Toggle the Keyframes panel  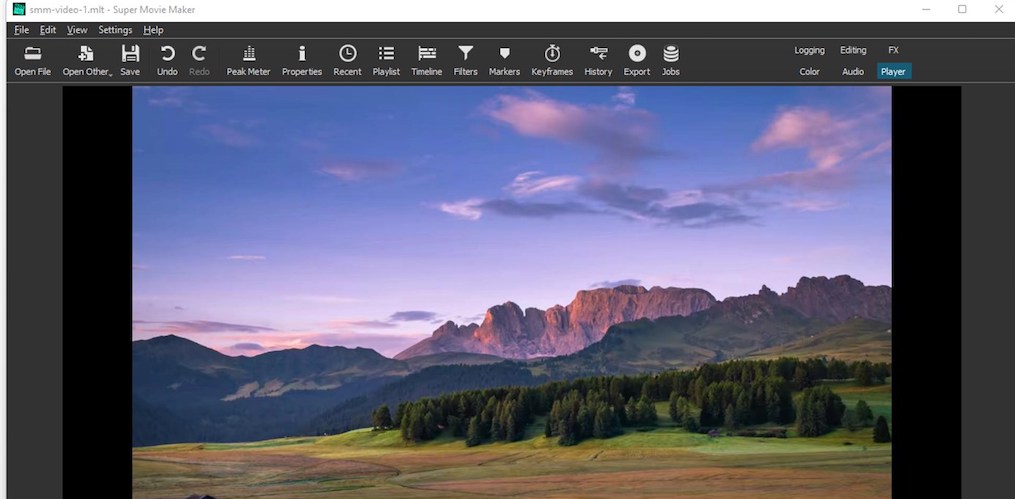pyautogui.click(x=552, y=60)
